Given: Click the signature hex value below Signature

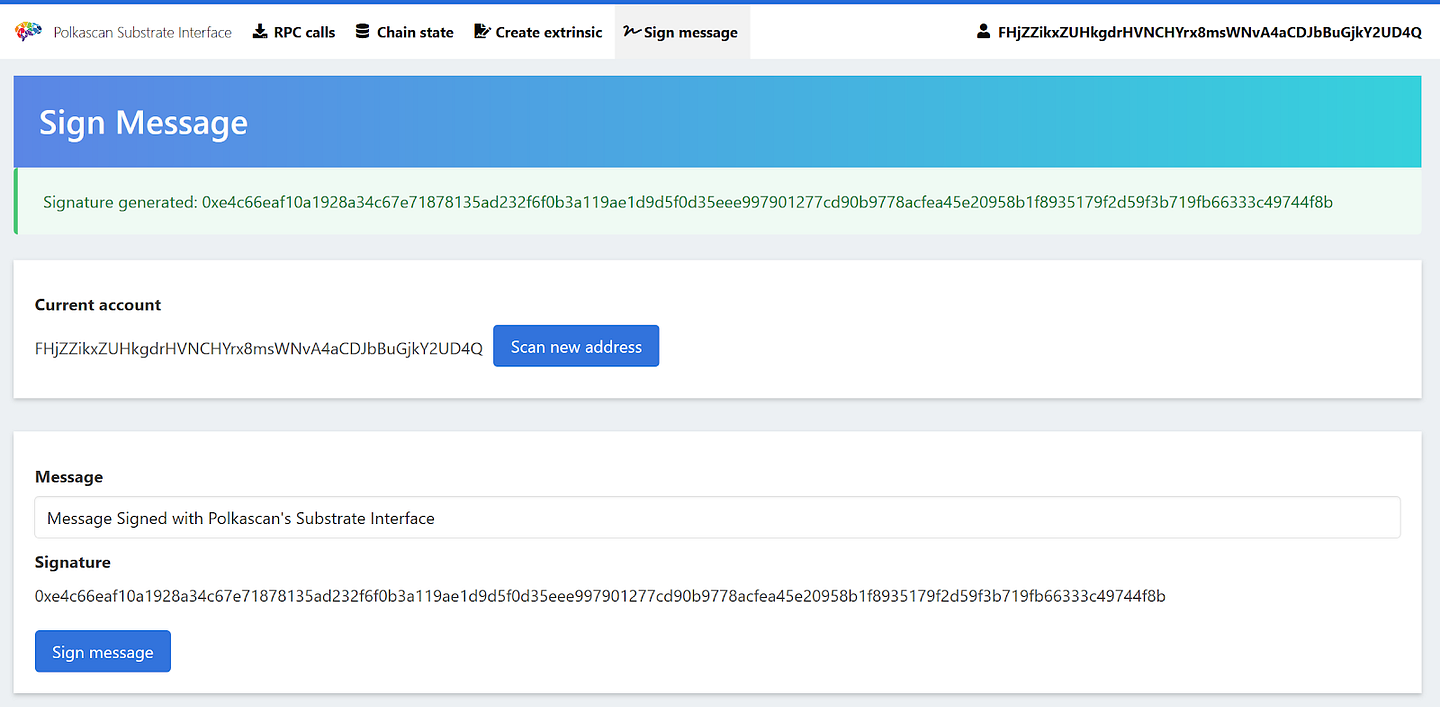Looking at the screenshot, I should tap(600, 596).
